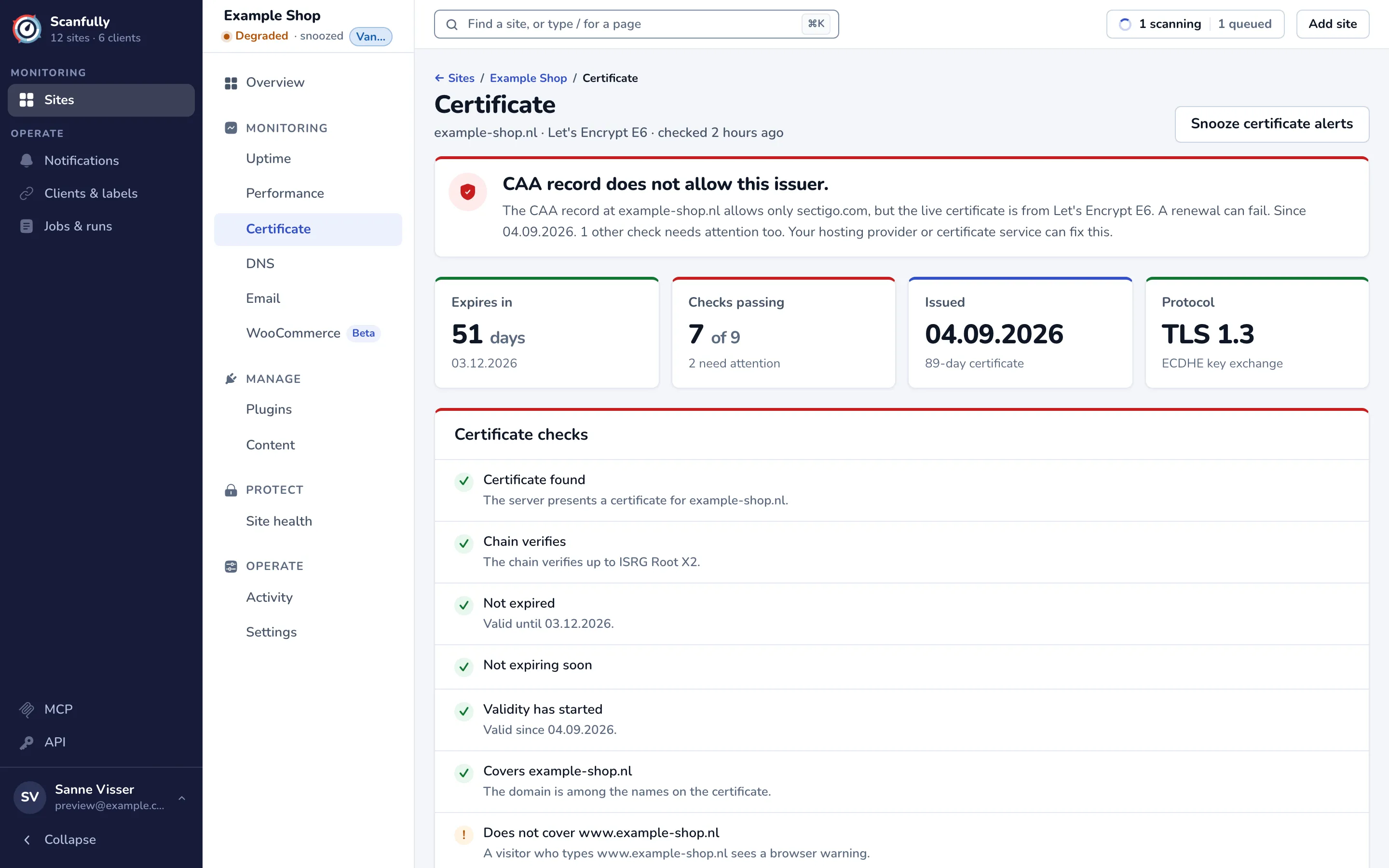The width and height of the screenshot is (1389, 868).
Task: Open the WooCommerce Beta page
Action: pyautogui.click(x=308, y=334)
